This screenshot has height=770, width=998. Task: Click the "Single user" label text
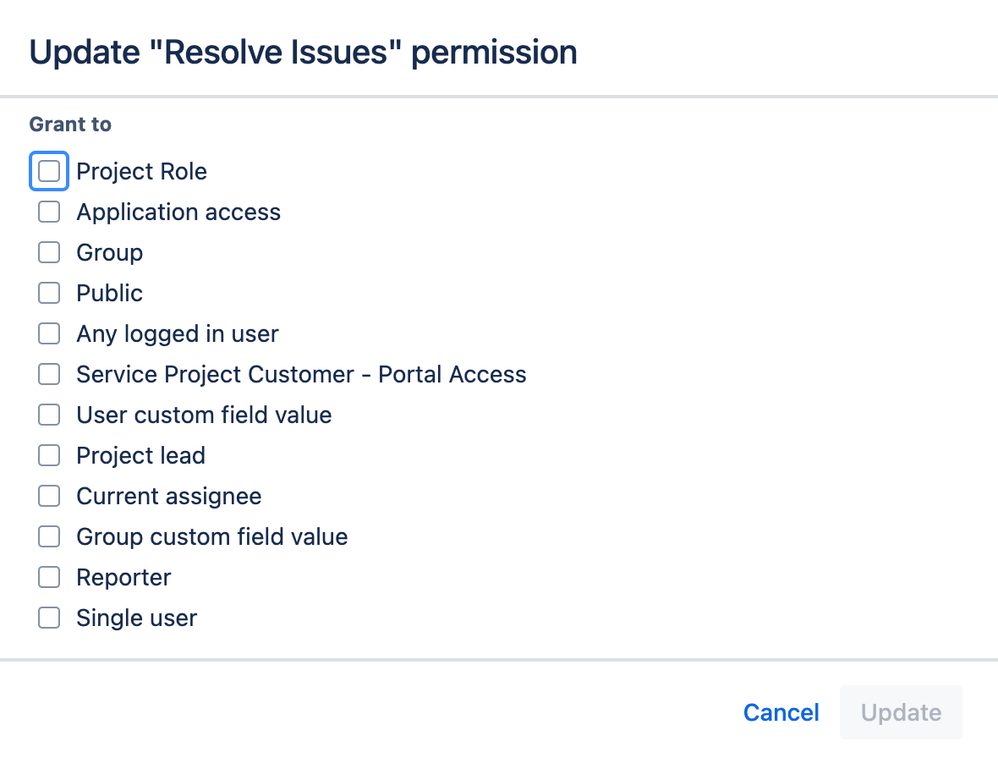[x=136, y=618]
